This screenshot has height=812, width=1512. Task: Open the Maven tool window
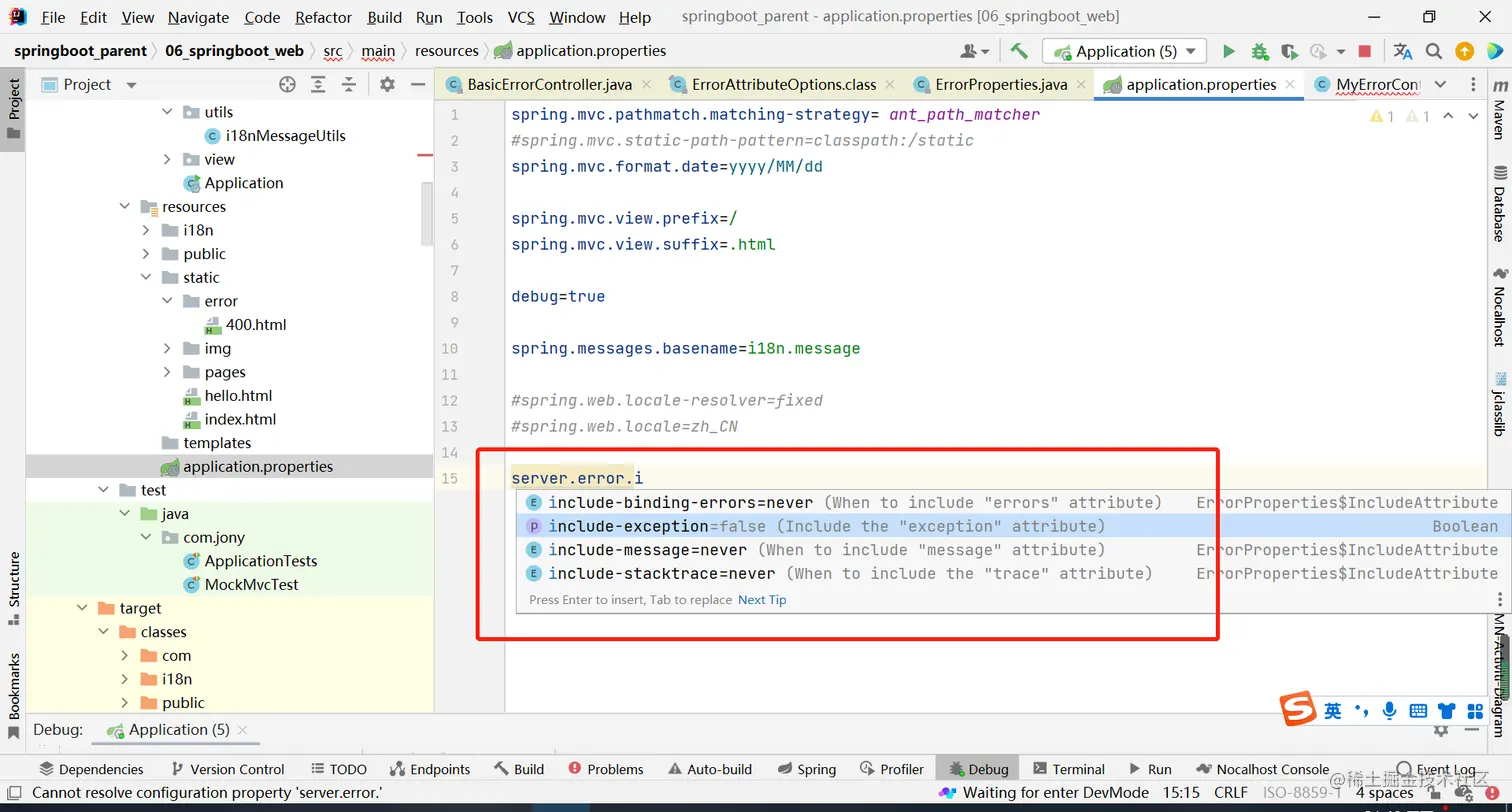tap(1500, 112)
